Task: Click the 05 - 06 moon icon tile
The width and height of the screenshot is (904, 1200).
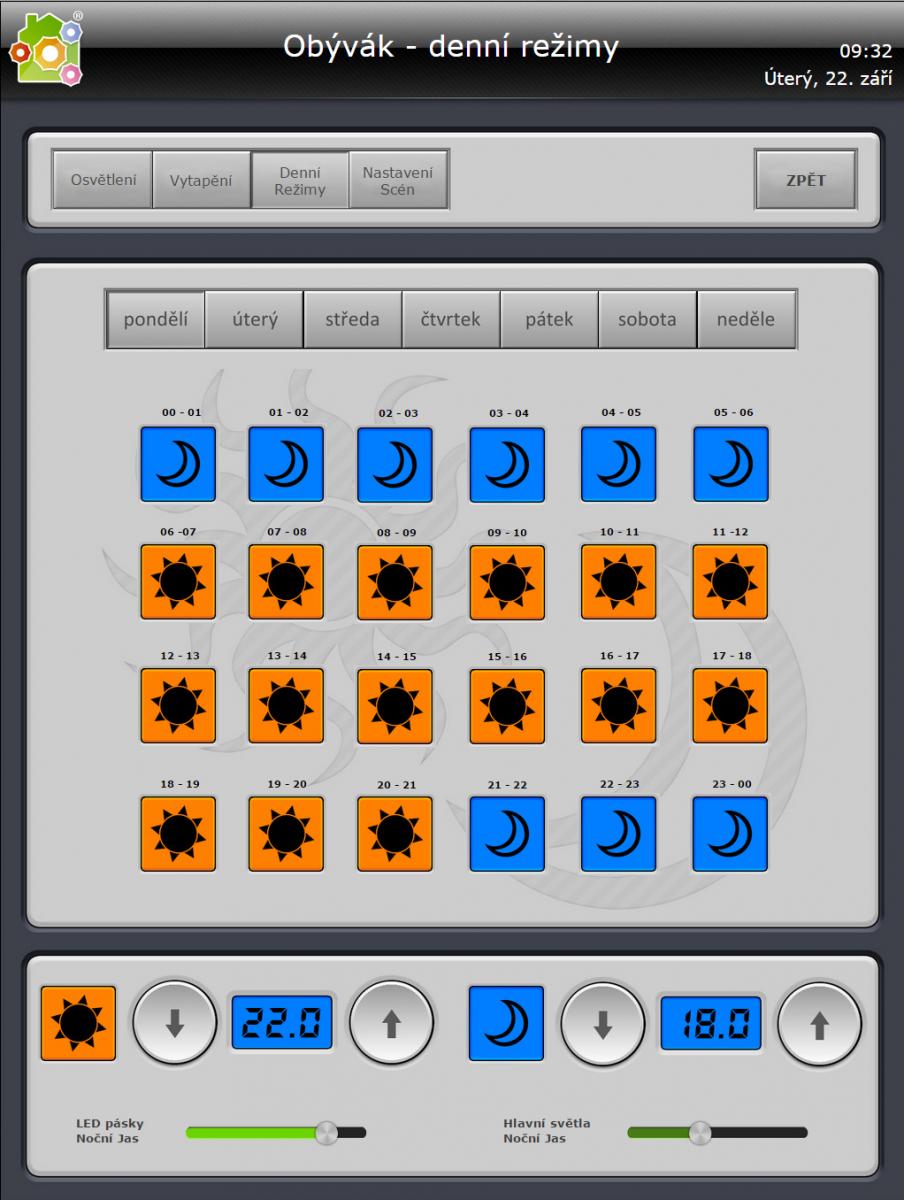Action: pyautogui.click(x=730, y=464)
